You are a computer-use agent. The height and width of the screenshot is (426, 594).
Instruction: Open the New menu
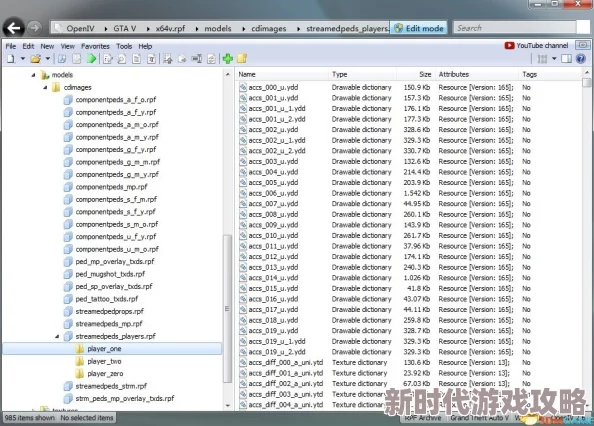point(47,46)
